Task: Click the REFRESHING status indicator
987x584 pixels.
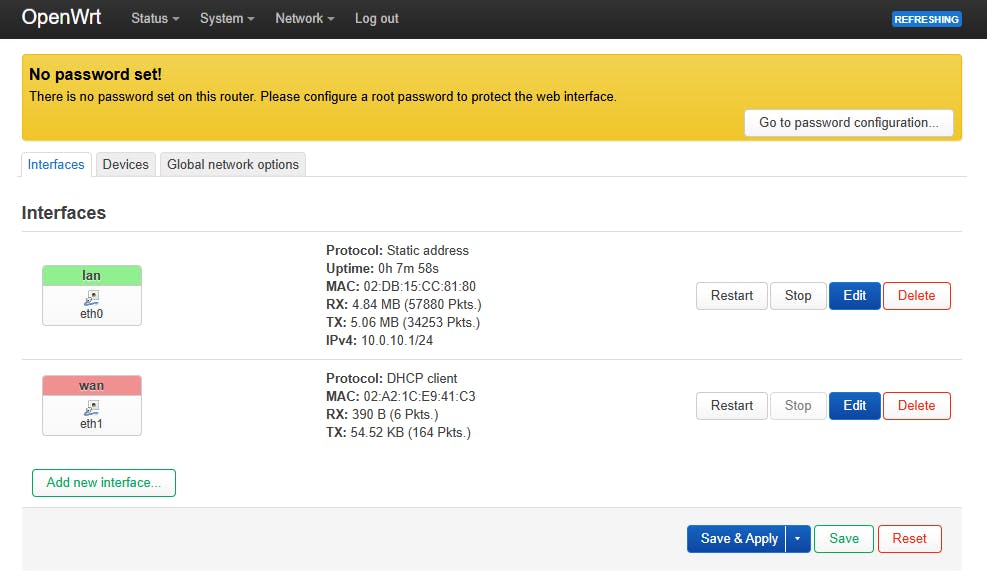Action: (926, 19)
